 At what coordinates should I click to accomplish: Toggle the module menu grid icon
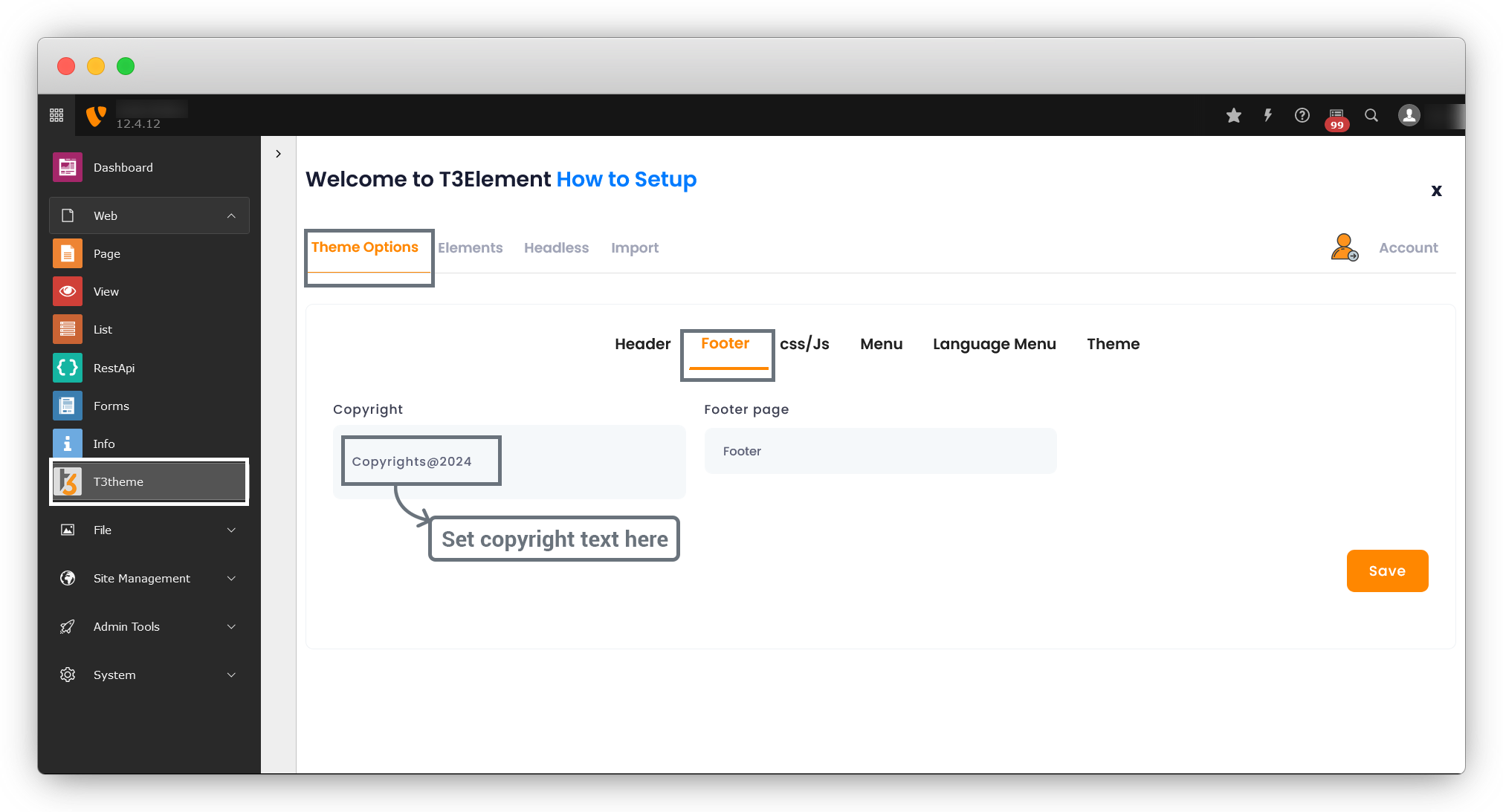coord(56,115)
